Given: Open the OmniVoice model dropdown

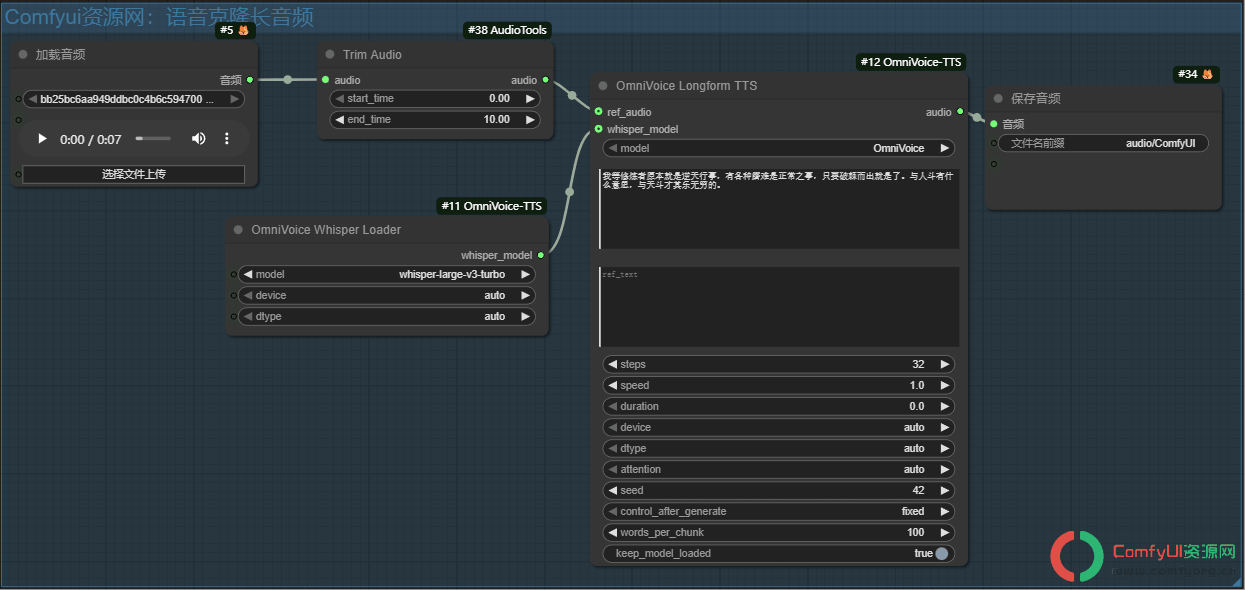Looking at the screenshot, I should tap(779, 148).
